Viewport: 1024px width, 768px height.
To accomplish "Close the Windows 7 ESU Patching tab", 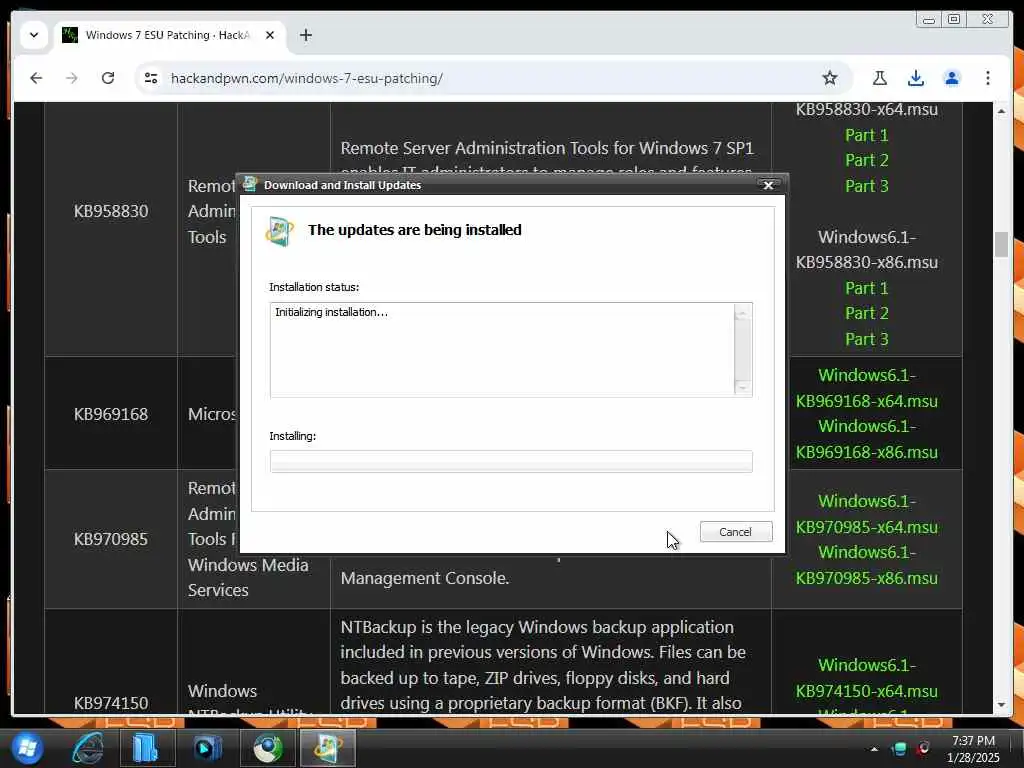I will 270,35.
